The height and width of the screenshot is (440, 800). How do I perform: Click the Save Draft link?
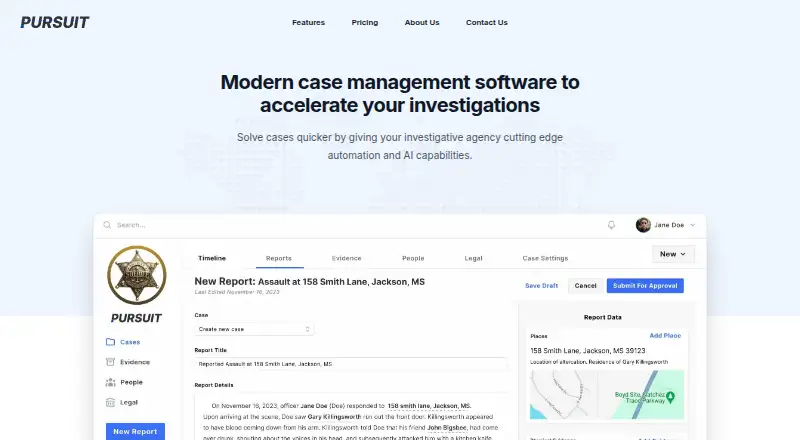click(541, 286)
